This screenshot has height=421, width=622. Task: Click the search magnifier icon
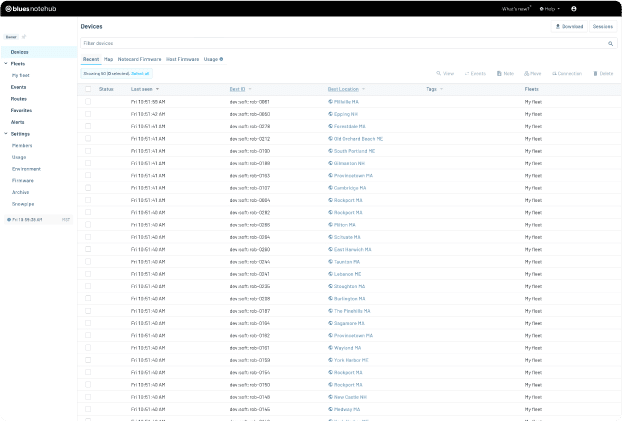(611, 44)
